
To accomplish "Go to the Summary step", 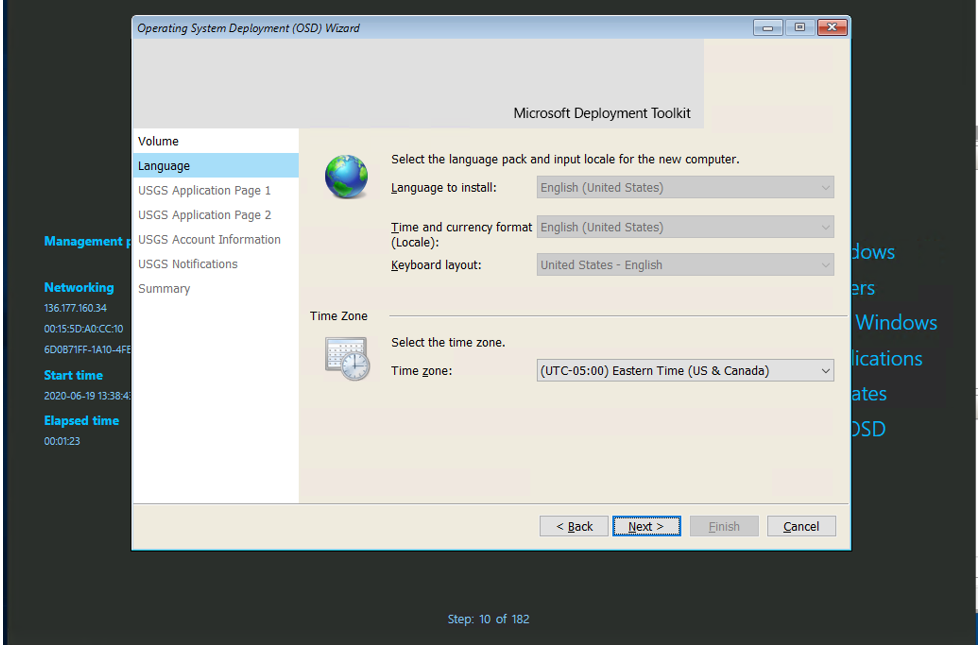I will 216,289.
